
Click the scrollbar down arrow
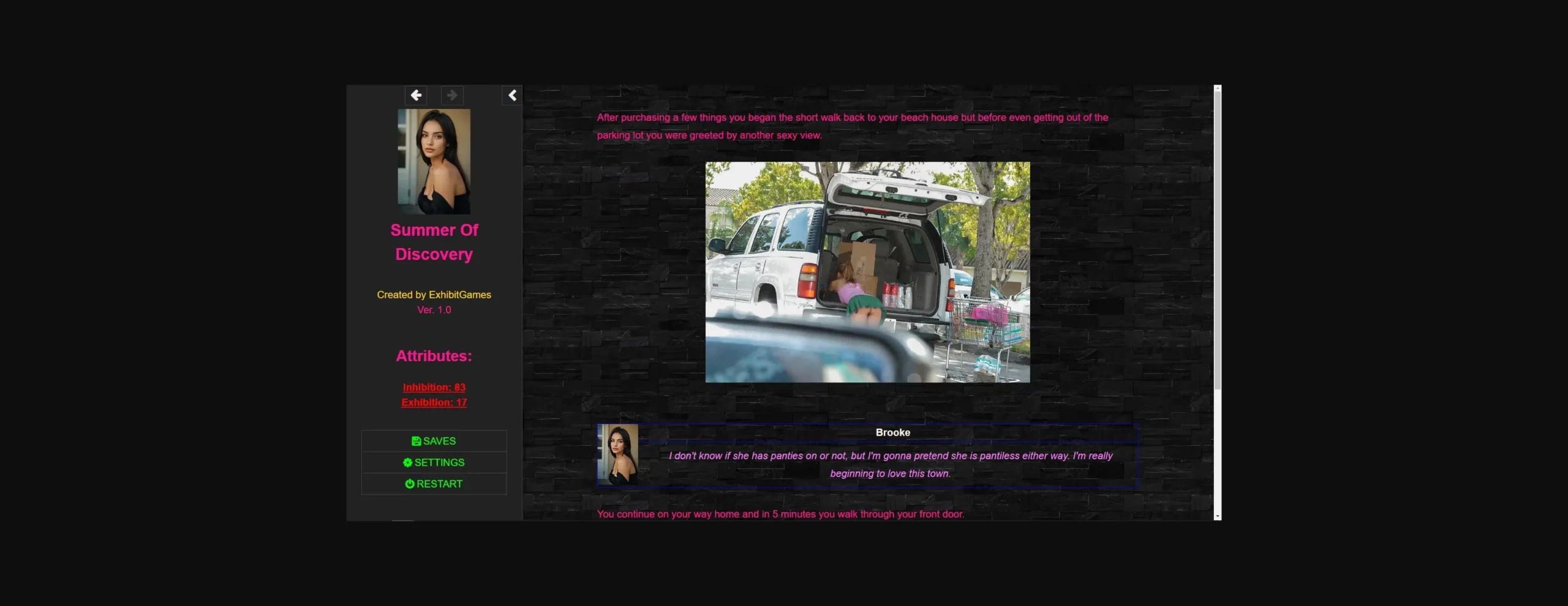click(1218, 517)
